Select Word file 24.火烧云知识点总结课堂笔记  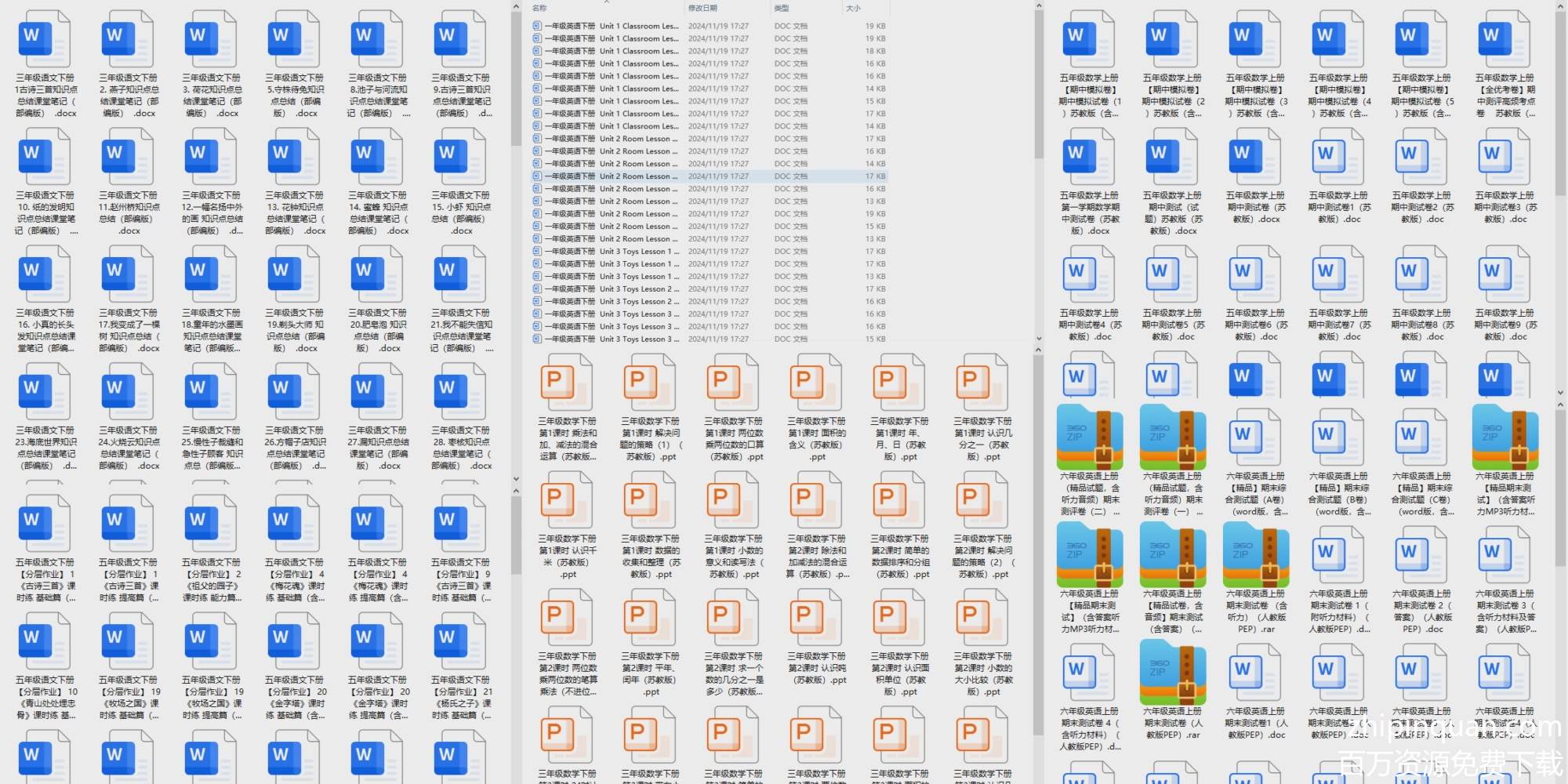tap(128, 392)
